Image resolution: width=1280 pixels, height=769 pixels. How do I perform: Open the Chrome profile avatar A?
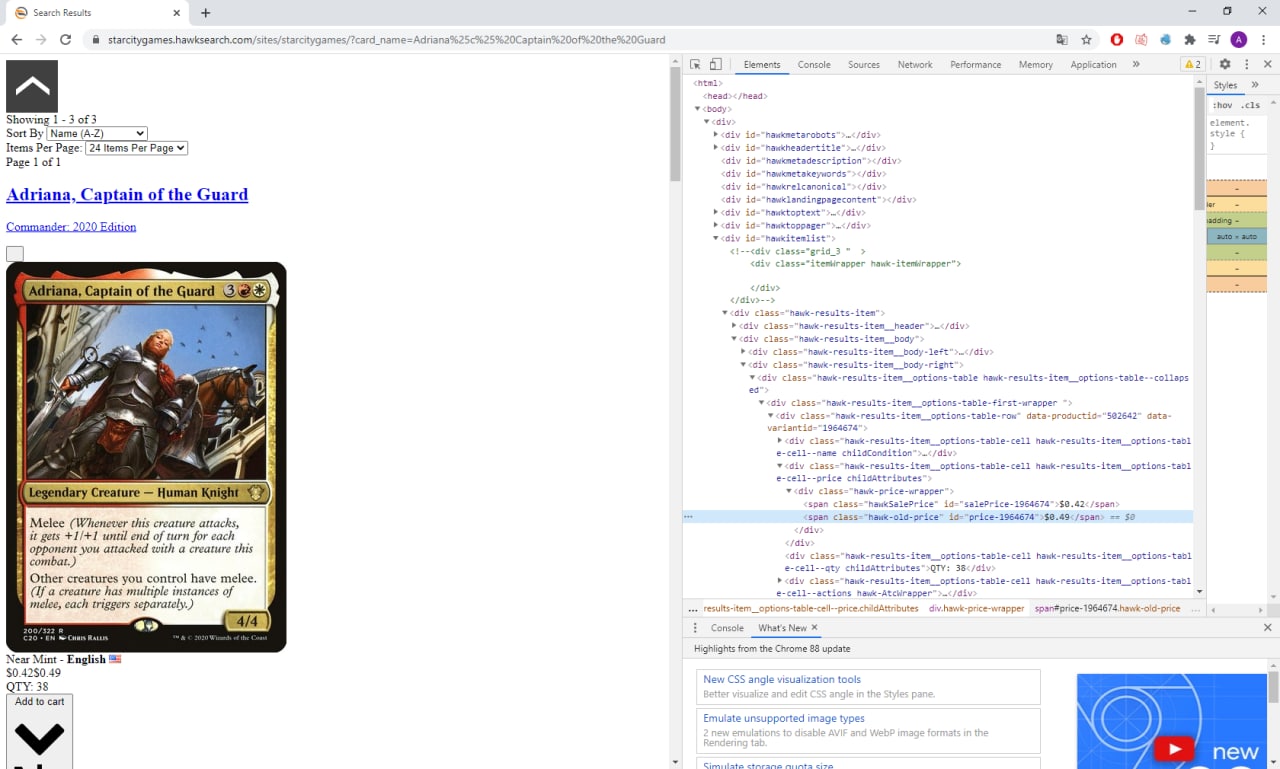tap(1239, 40)
